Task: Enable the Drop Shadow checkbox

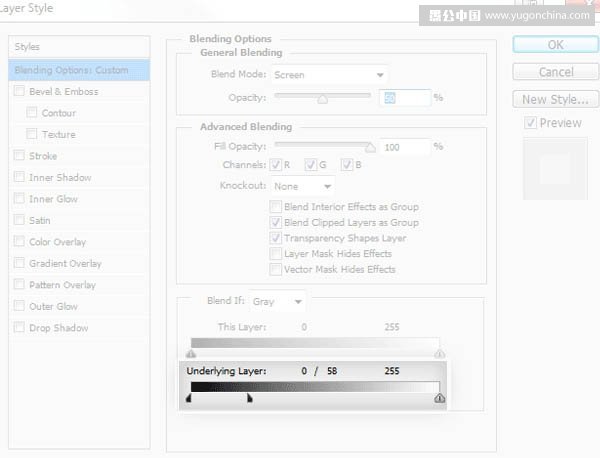Action: 19,328
